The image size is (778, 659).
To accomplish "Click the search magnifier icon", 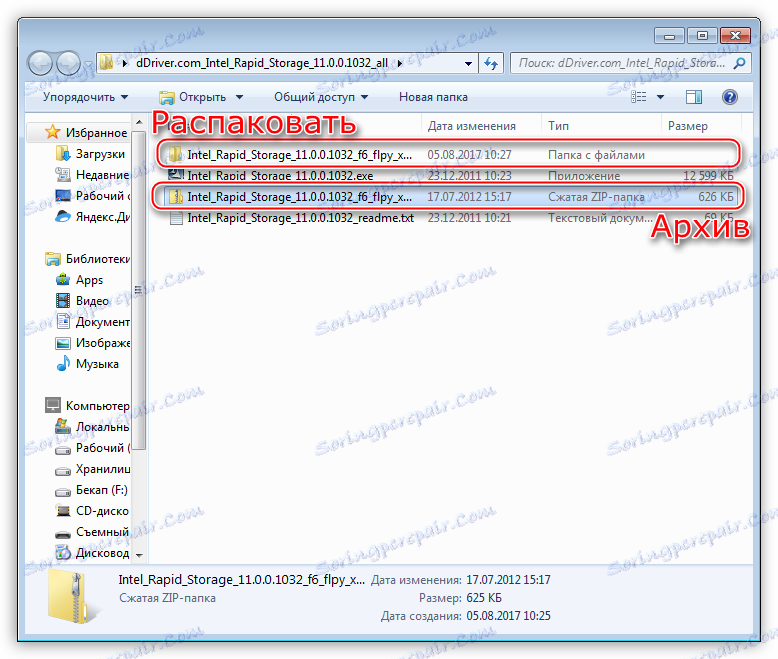I will [739, 63].
